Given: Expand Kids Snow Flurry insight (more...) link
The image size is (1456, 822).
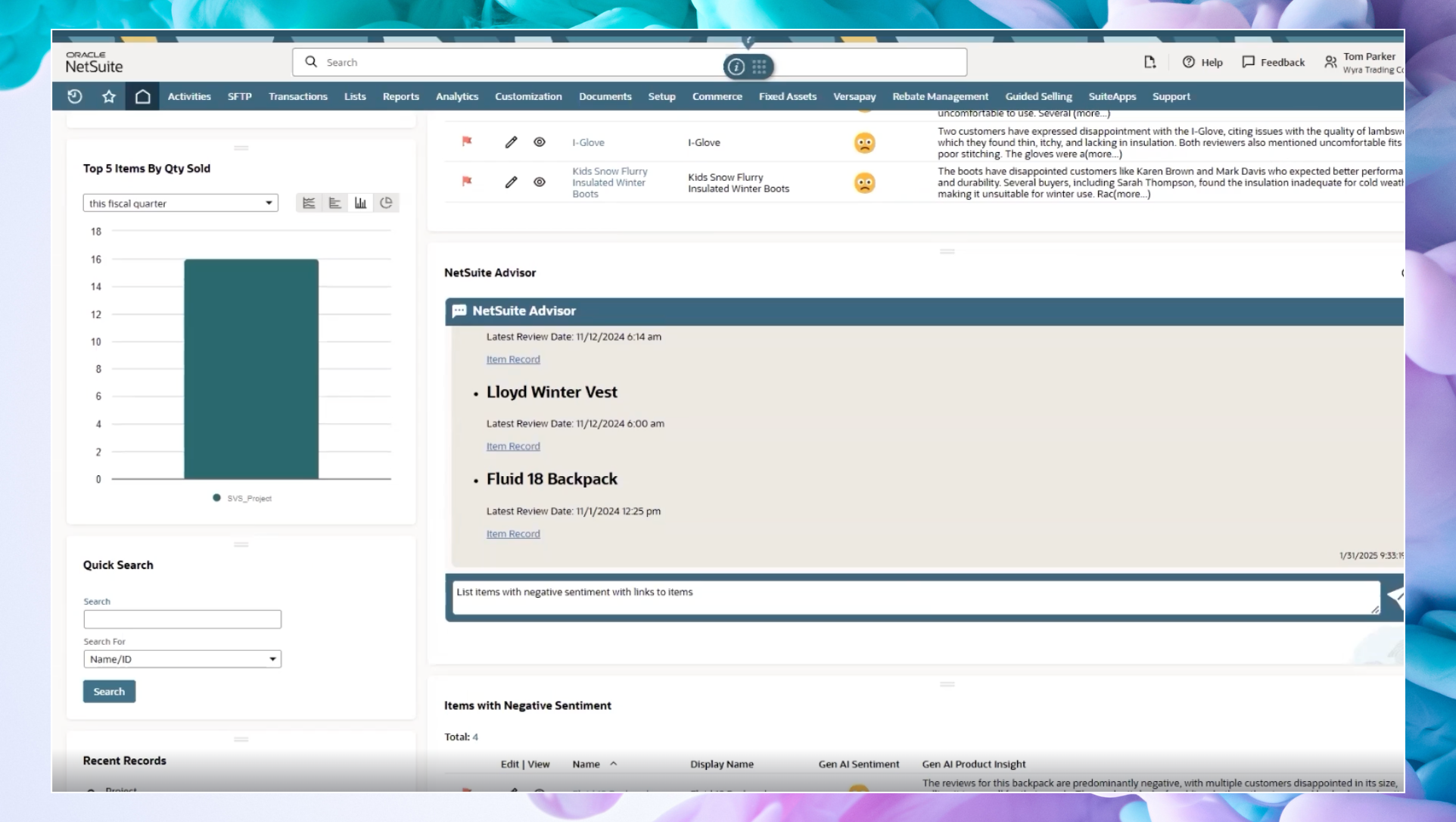Looking at the screenshot, I should 1131,194.
